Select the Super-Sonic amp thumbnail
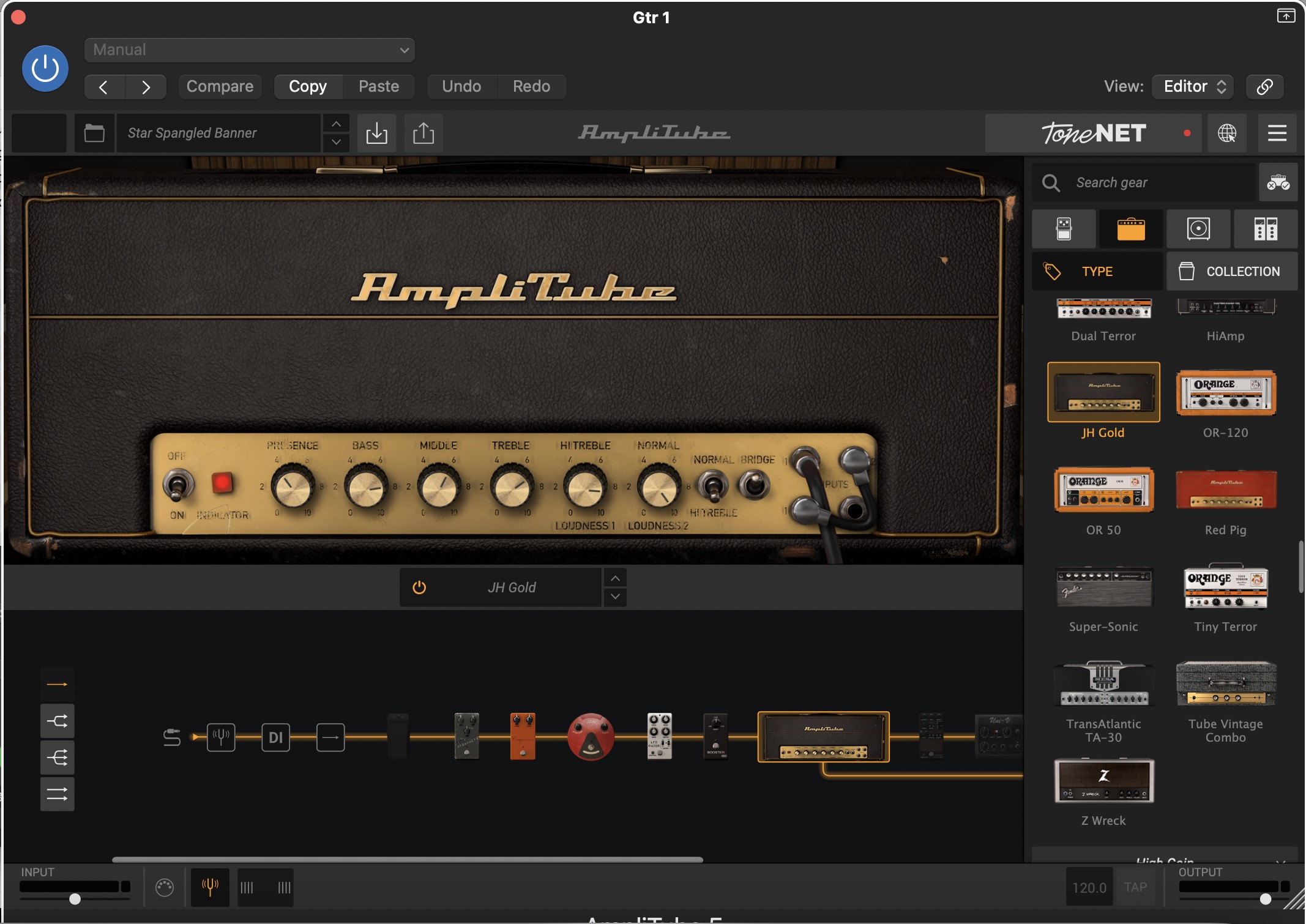This screenshot has height=924, width=1306. [x=1104, y=587]
